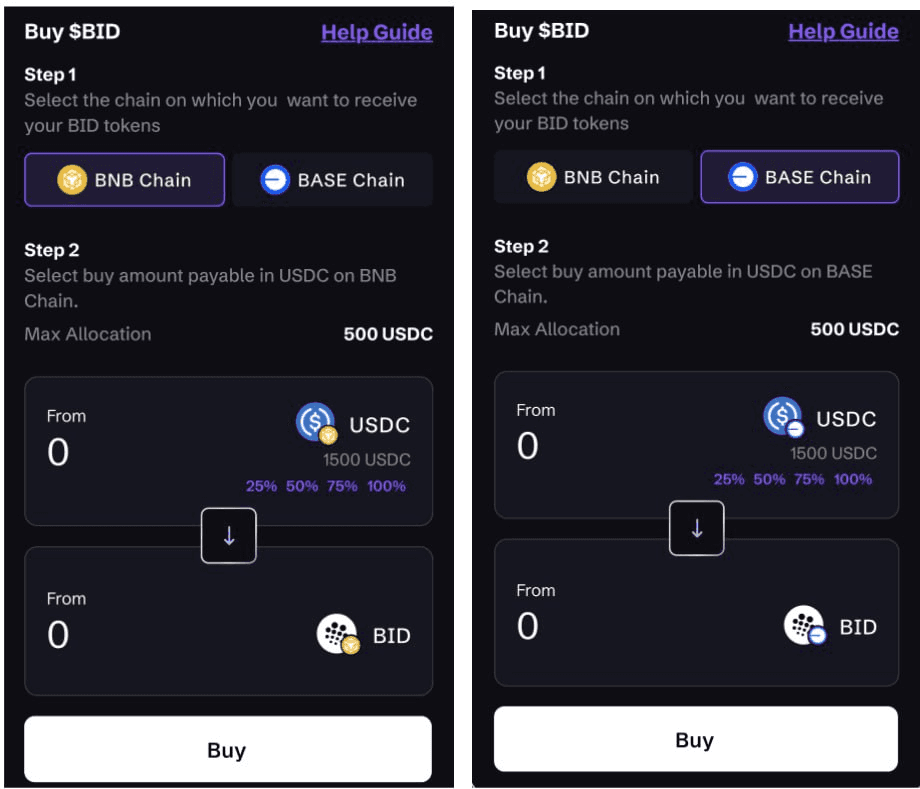Select BASE Chain option in left panel
920x789 pixels.
click(332, 180)
